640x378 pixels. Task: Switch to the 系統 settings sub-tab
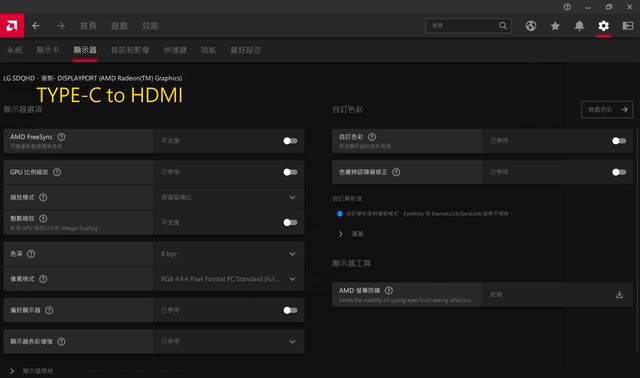[x=15, y=50]
